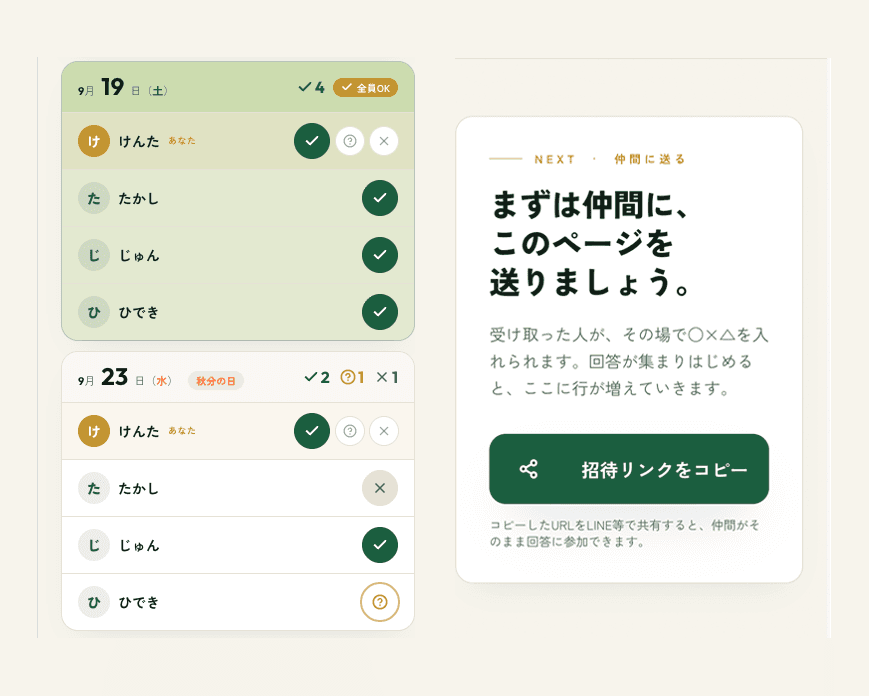The width and height of the screenshot is (869, 696).
Task: Set けんた to maybe on 9月19日
Action: tap(350, 141)
